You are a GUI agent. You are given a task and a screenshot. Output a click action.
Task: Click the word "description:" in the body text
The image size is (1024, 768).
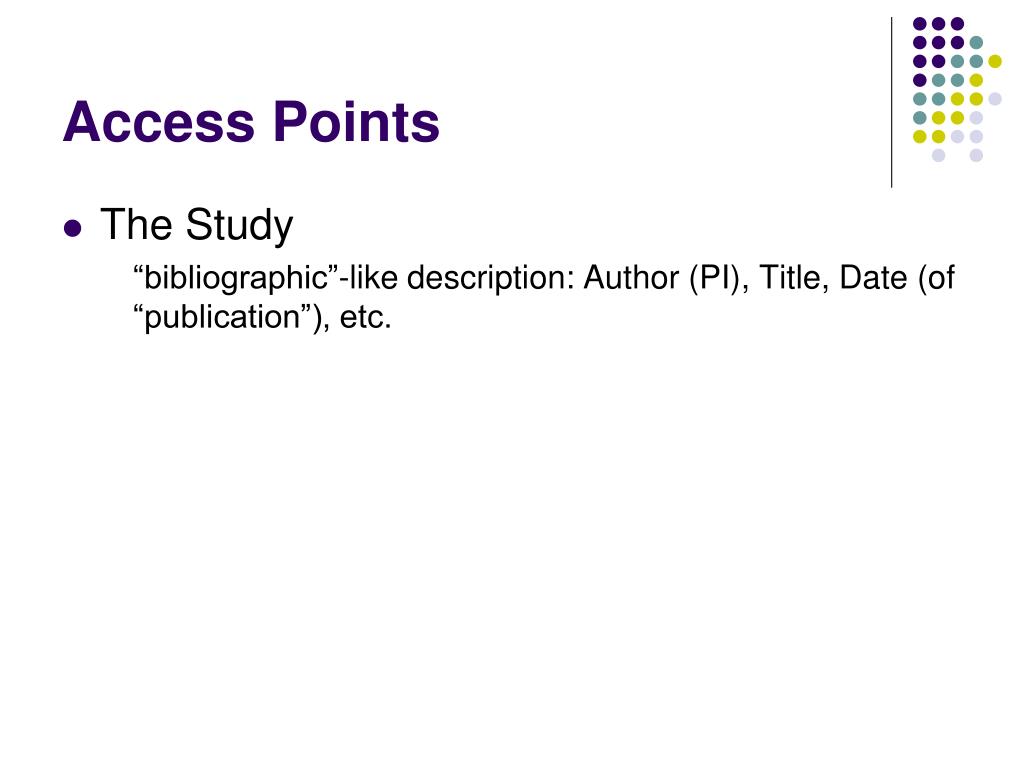tap(490, 278)
